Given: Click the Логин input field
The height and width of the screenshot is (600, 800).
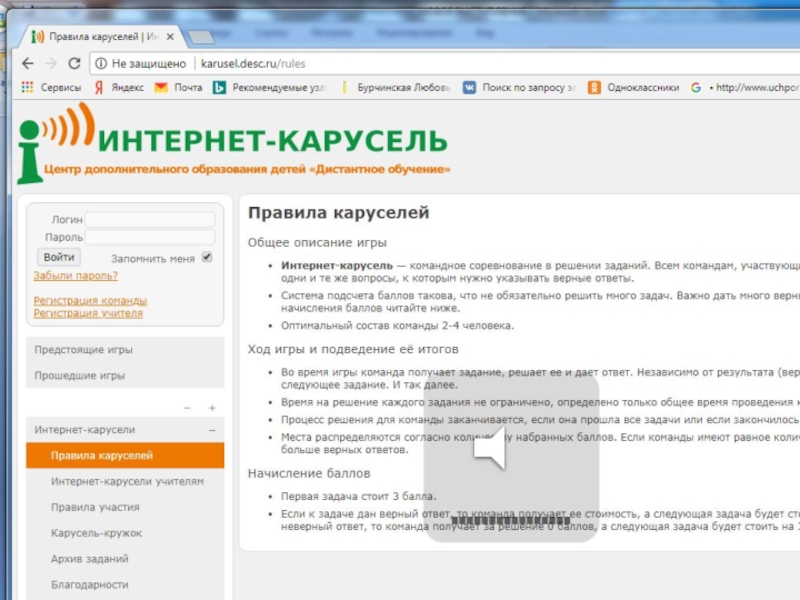Looking at the screenshot, I should pos(149,219).
